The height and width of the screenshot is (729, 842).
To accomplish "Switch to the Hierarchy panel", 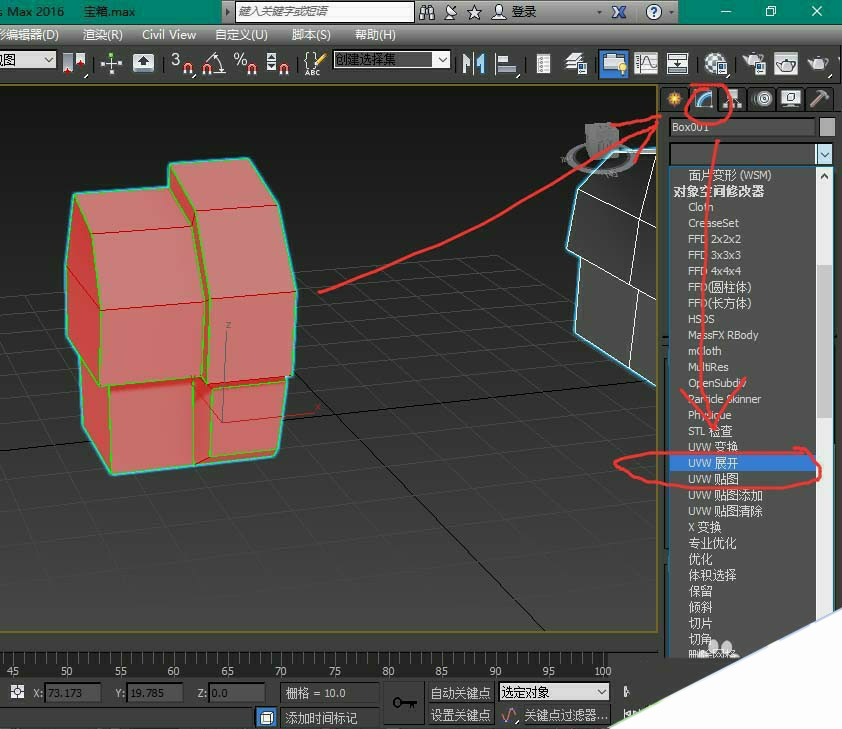I will point(732,99).
